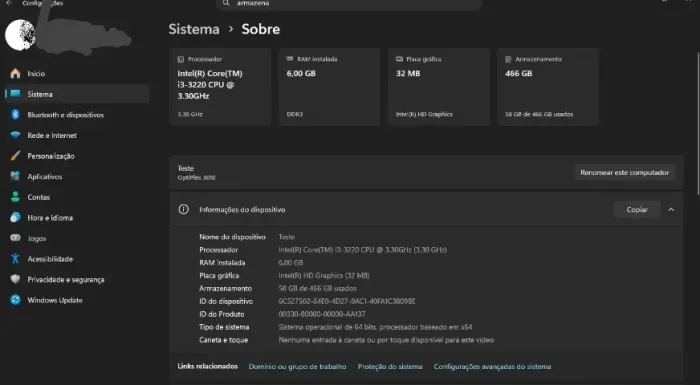Open Configurações avançadas do sistema link
This screenshot has width=700, height=385.
pyautogui.click(x=492, y=367)
